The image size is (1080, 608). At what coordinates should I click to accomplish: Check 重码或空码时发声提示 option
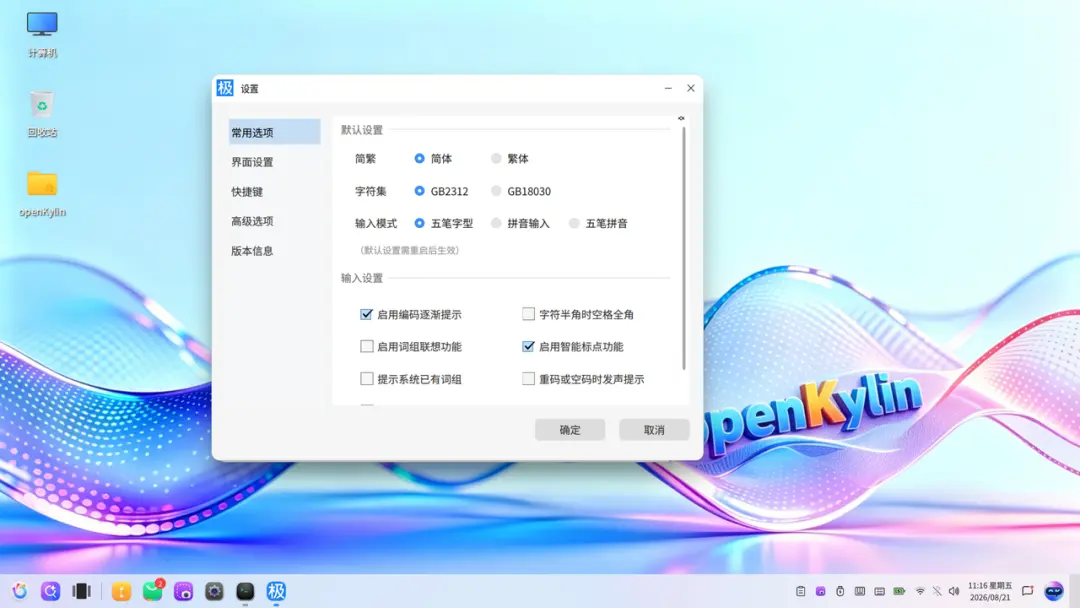[528, 379]
